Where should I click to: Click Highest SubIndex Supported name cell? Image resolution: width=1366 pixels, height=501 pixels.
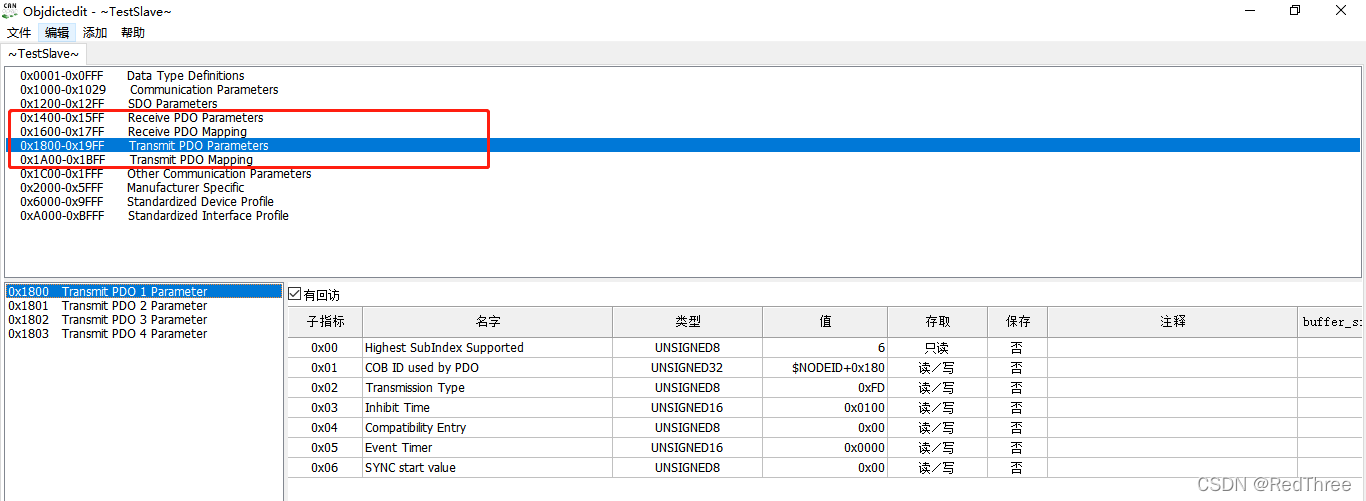(x=487, y=348)
